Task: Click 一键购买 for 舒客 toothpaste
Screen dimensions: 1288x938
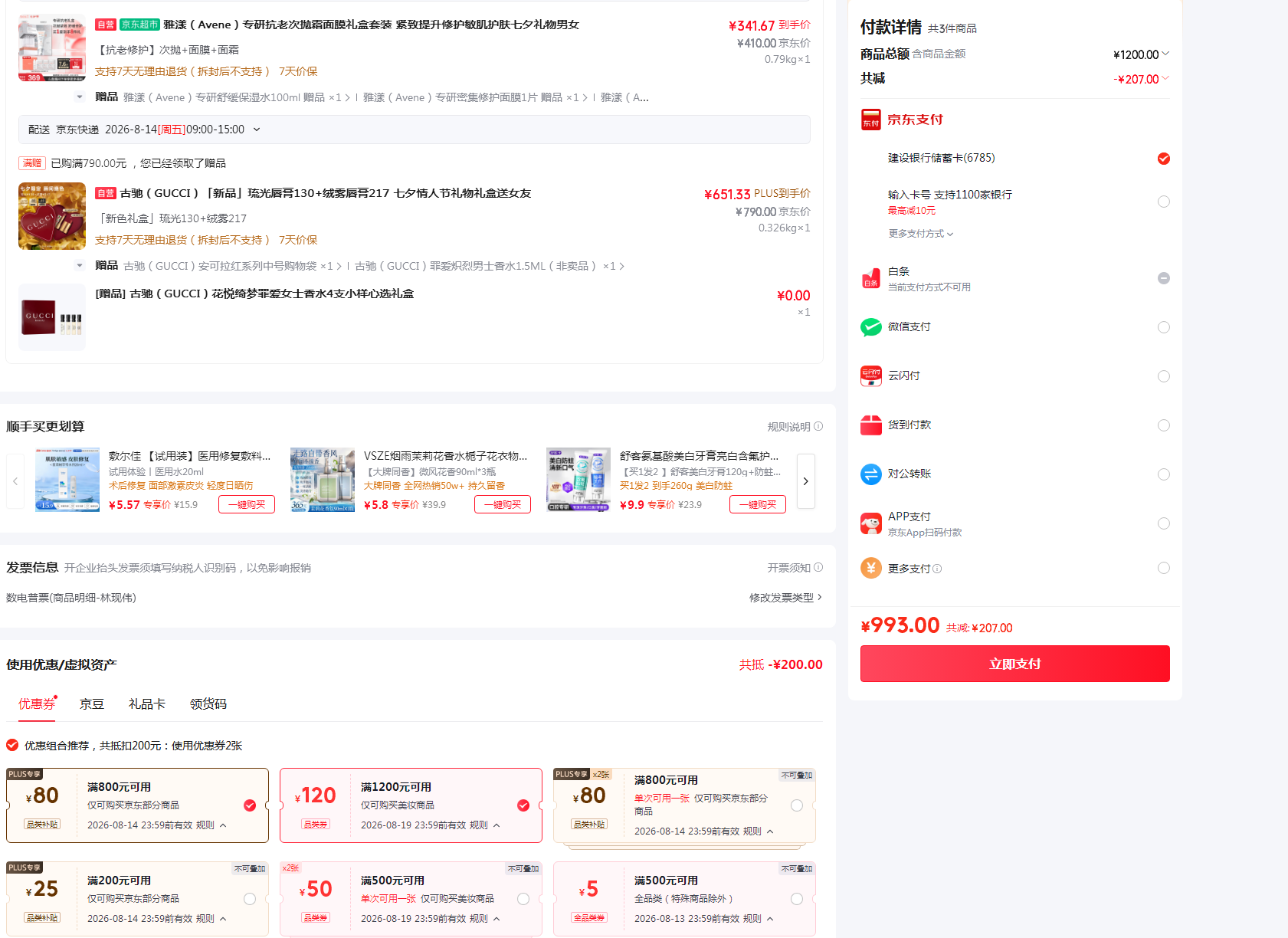Action: (x=758, y=504)
